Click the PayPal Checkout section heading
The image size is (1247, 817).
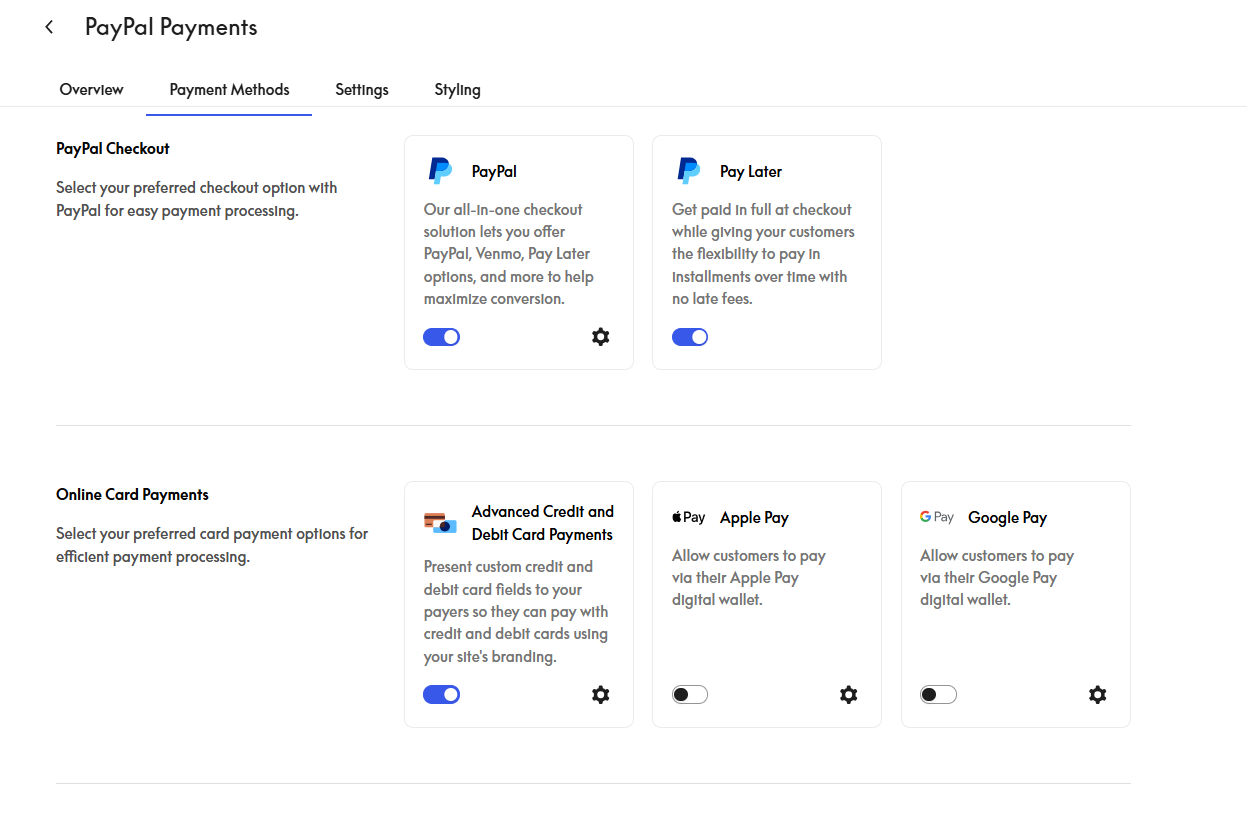(113, 148)
